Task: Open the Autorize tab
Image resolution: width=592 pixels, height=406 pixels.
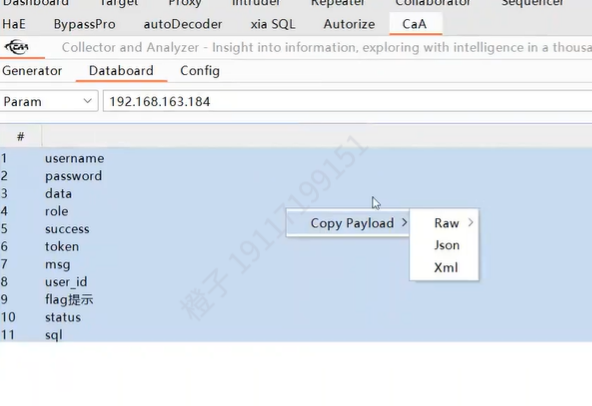Action: coord(349,24)
